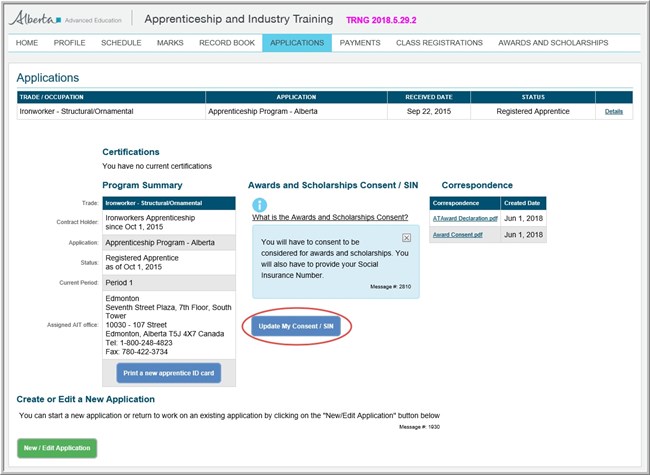Click Print a new apprentice ID card
Viewport: 650px width, 475px height.
click(x=169, y=373)
